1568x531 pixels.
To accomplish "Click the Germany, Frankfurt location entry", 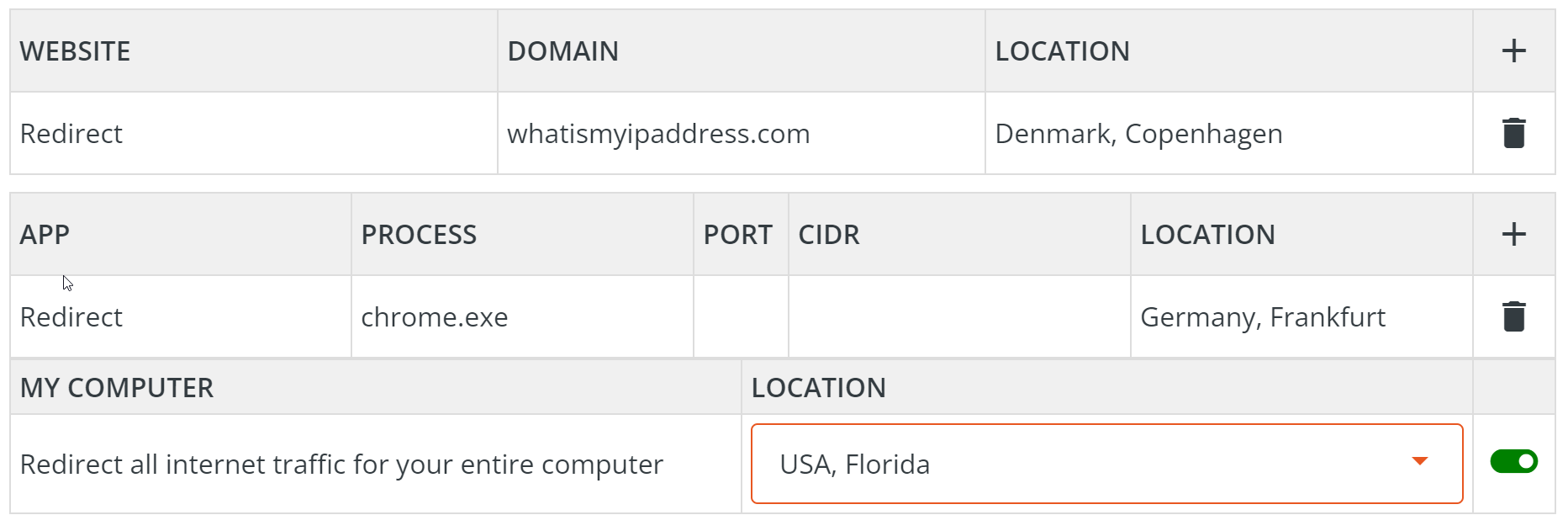I will click(1263, 316).
